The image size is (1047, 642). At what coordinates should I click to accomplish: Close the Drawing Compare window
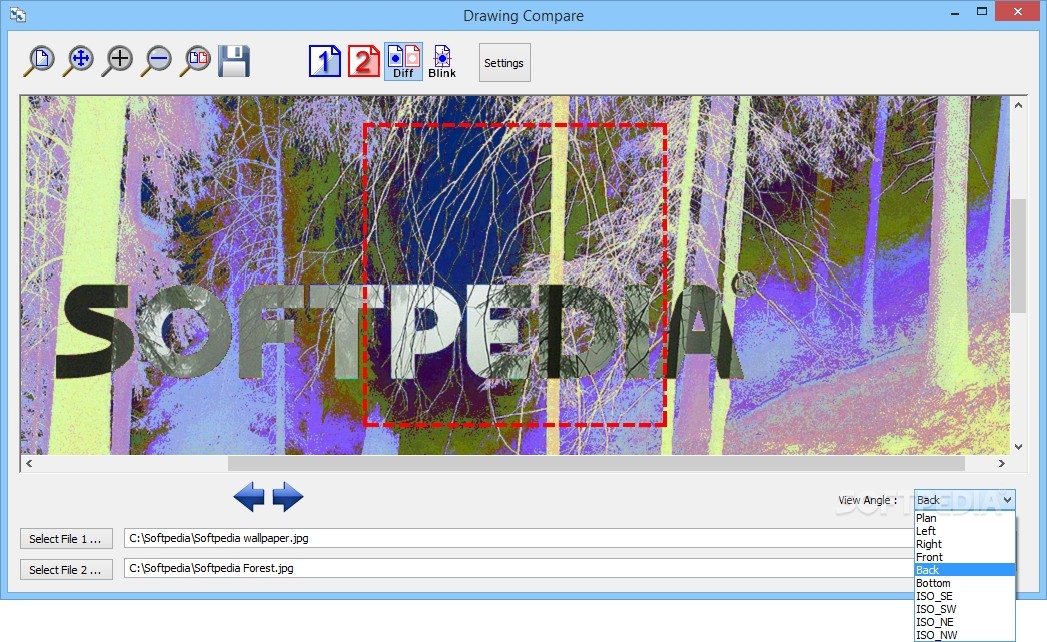click(1018, 11)
